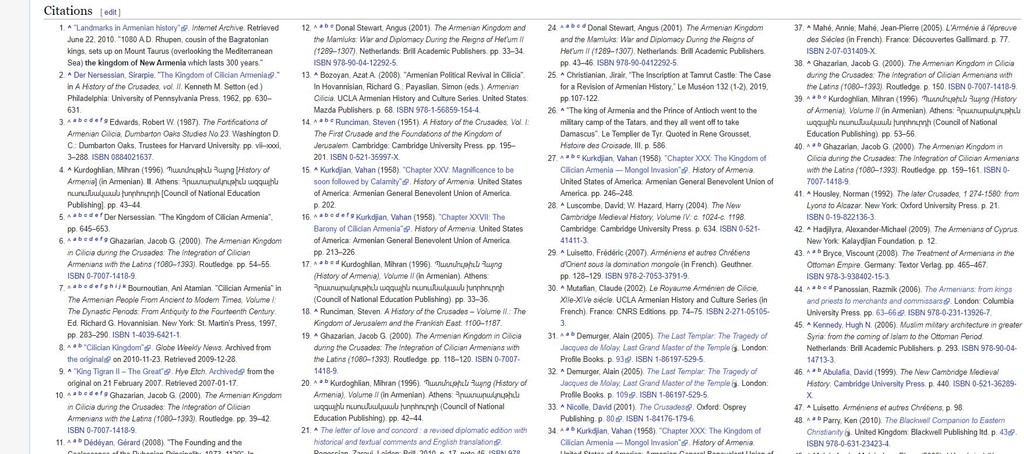The image size is (1024, 454).
Task: Open "Kurkdjian, Vahan" link in citation 34
Action: coord(603,431)
